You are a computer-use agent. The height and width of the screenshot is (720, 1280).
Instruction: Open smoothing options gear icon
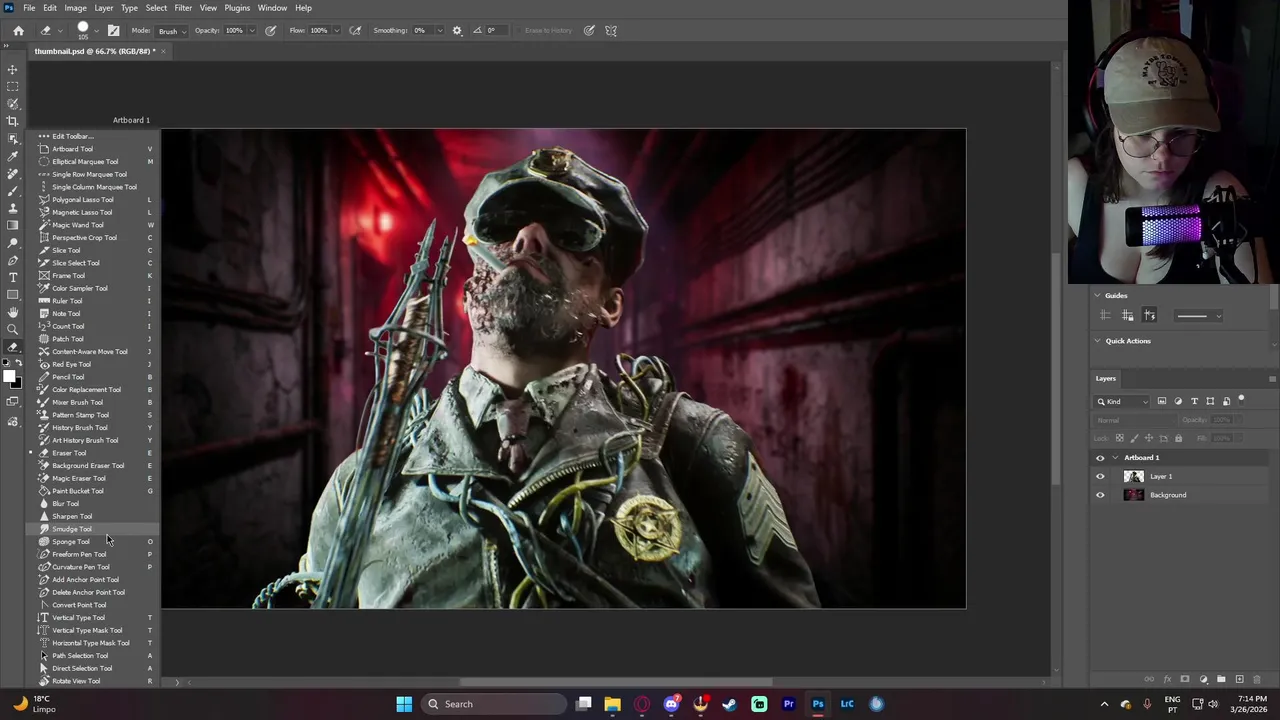click(x=457, y=31)
